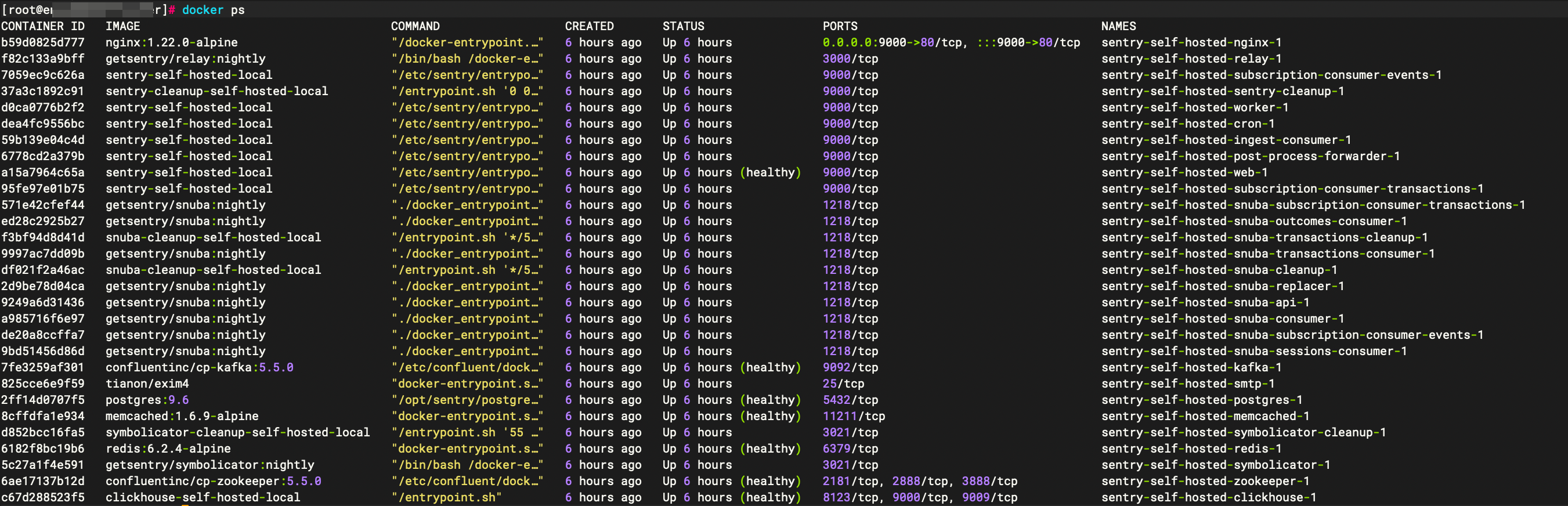Click image symbolicator-cleanup-self-hosted-local
The width and height of the screenshot is (1568, 506).
click(238, 432)
